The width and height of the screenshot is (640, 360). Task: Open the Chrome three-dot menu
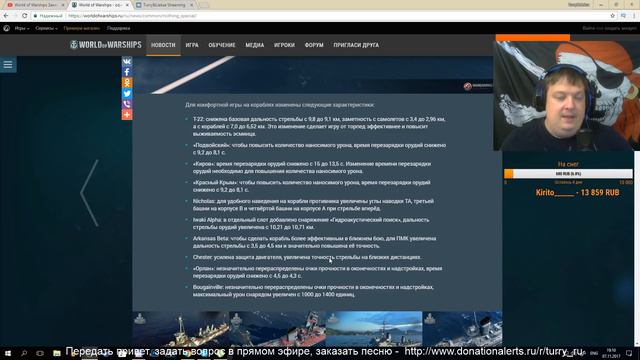(x=635, y=16)
